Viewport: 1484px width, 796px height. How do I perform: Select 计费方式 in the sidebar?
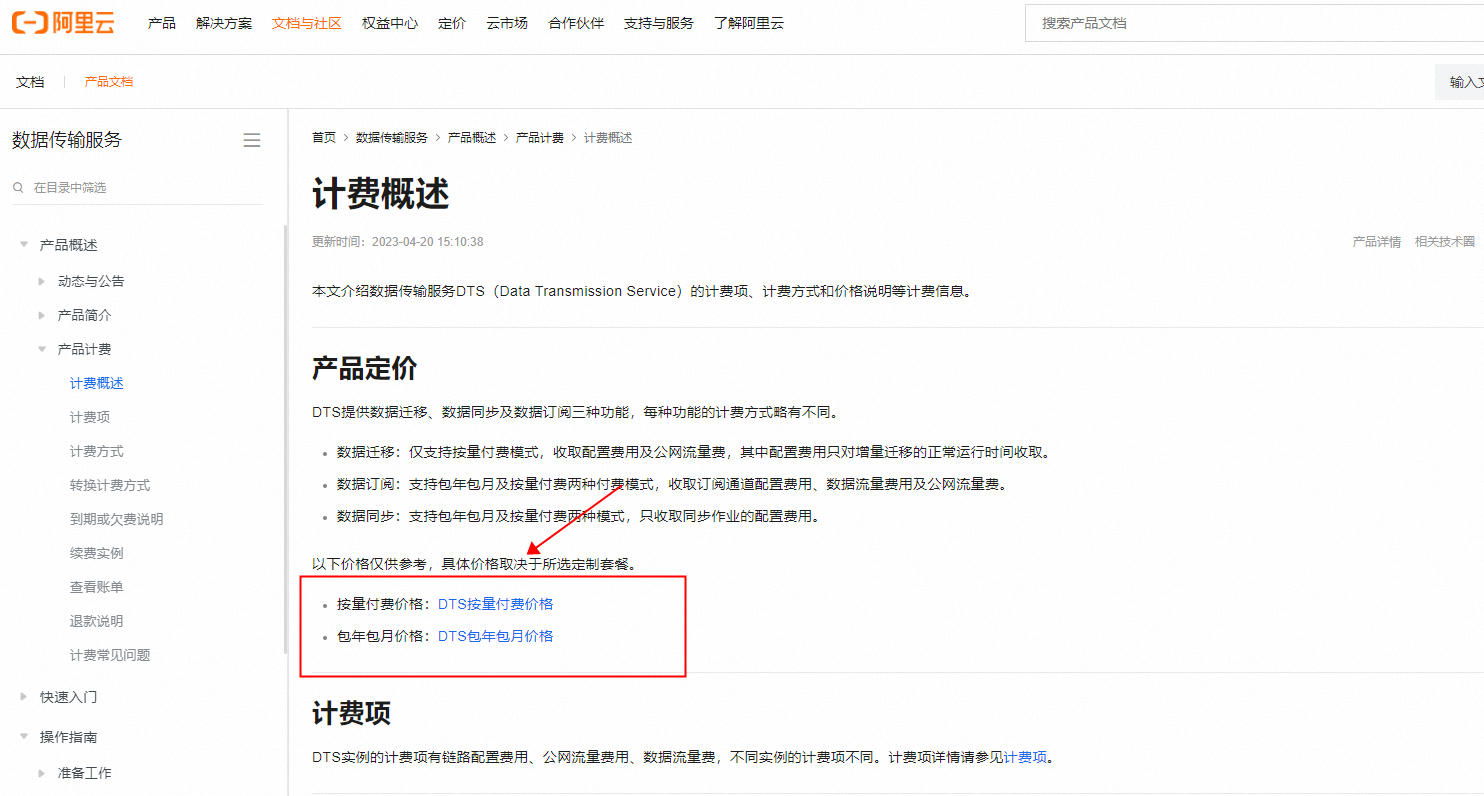(x=97, y=452)
